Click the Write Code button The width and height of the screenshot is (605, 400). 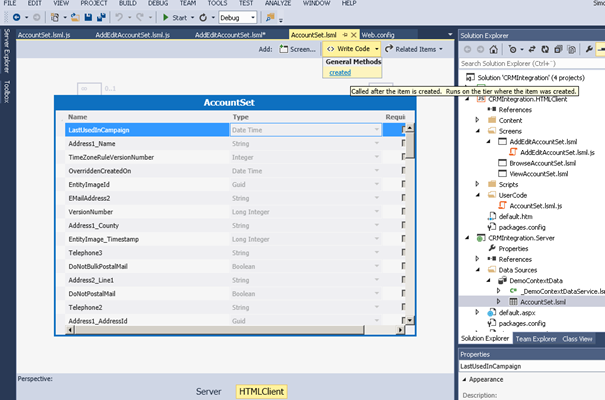point(352,49)
